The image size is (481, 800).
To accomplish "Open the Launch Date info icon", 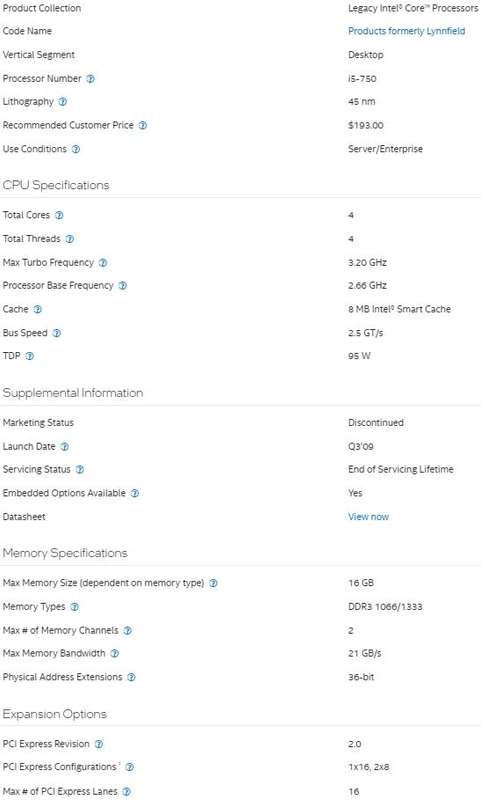I will [65, 446].
